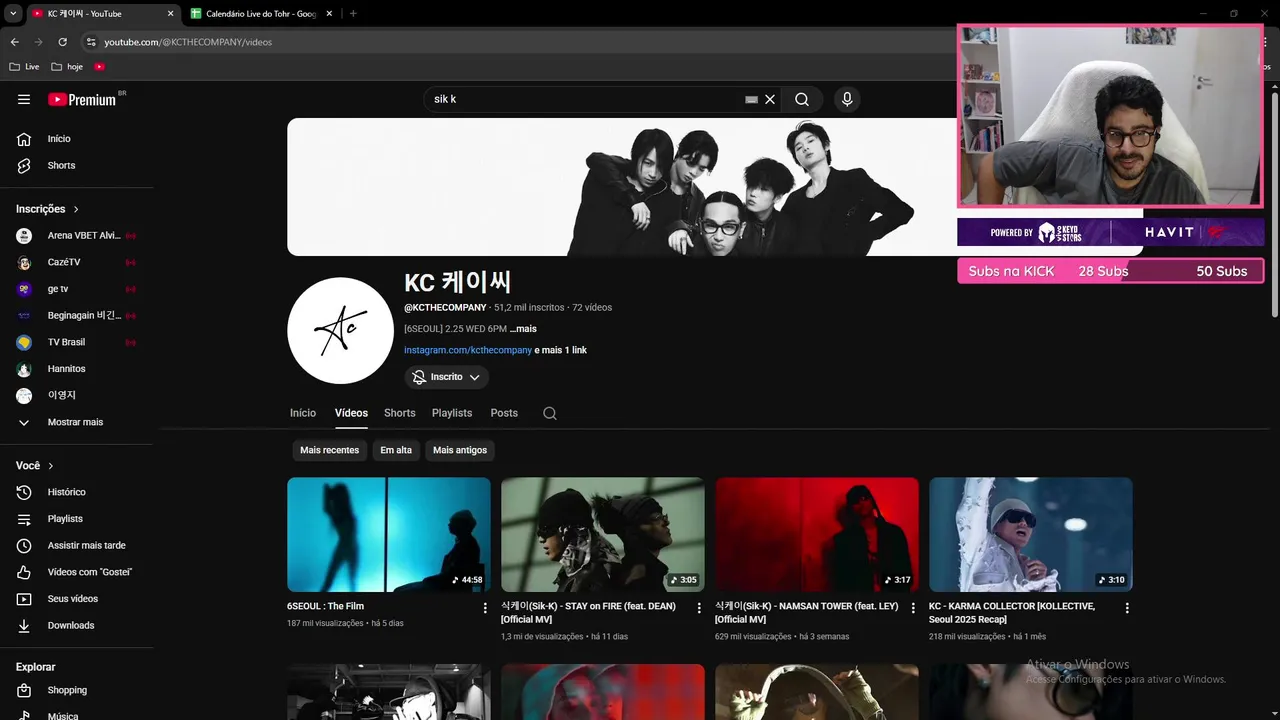Click the YouTube search input field
Viewport: 1280px width, 720px height.
pyautogui.click(x=585, y=99)
